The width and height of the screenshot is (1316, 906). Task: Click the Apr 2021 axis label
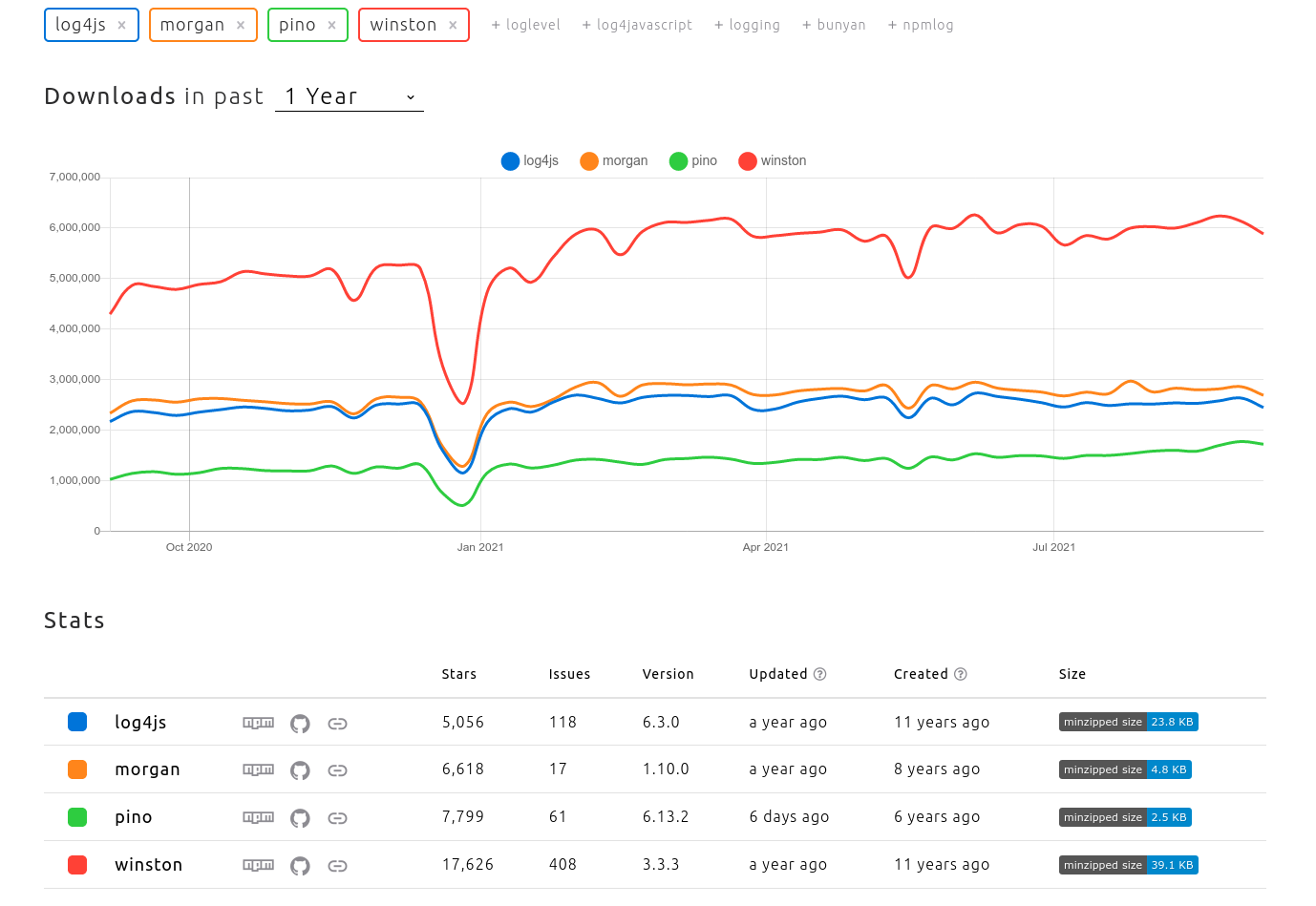(x=766, y=547)
